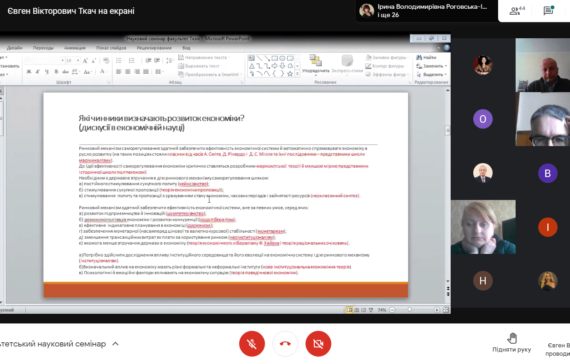This screenshot has width=570, height=364.
Task: Click the Найти find icon in ribbon
Action: pos(426,57)
